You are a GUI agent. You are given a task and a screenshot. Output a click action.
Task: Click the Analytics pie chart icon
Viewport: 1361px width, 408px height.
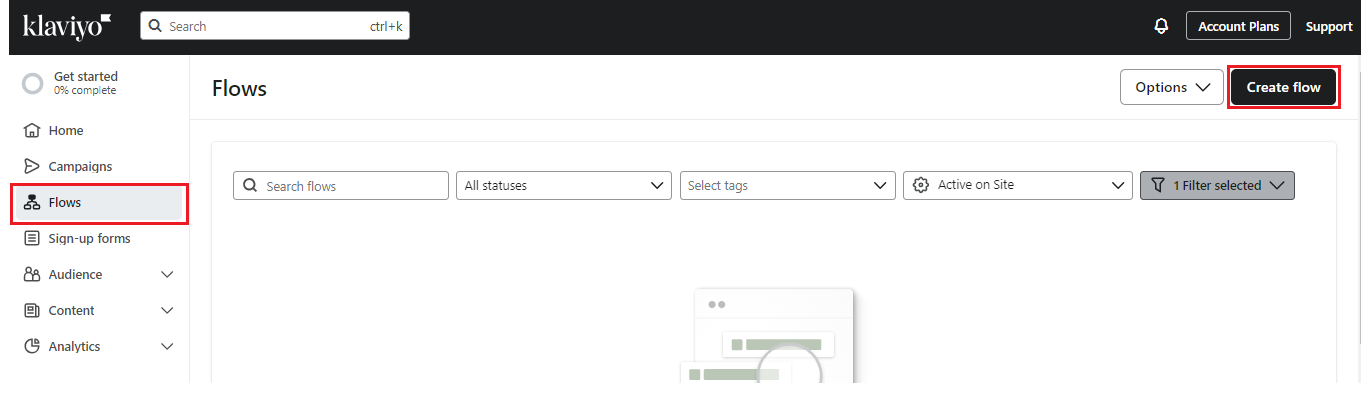click(32, 347)
